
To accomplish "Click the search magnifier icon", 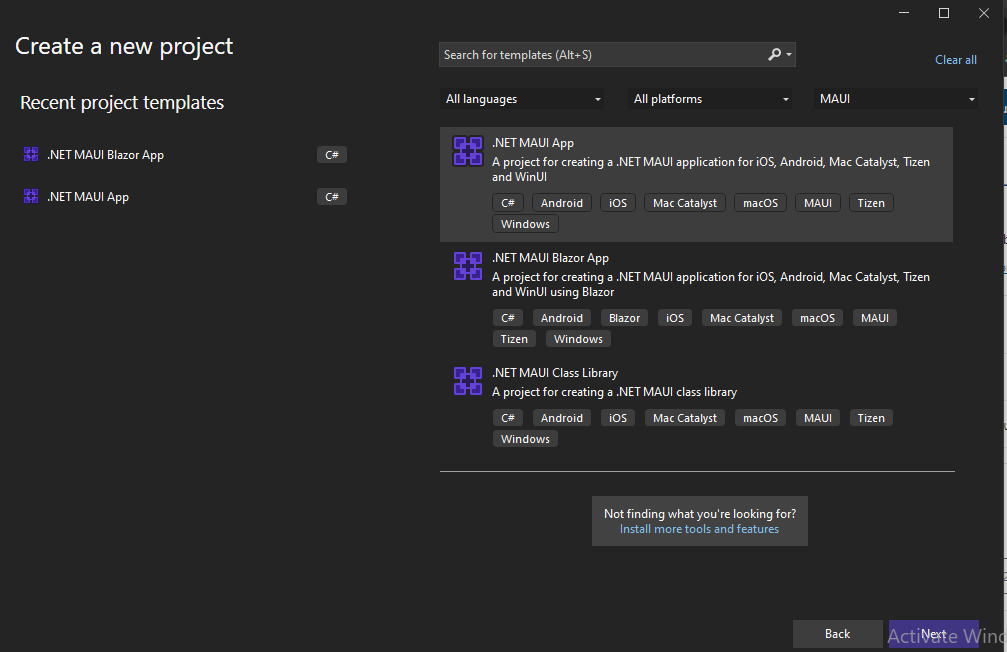I will pyautogui.click(x=775, y=55).
